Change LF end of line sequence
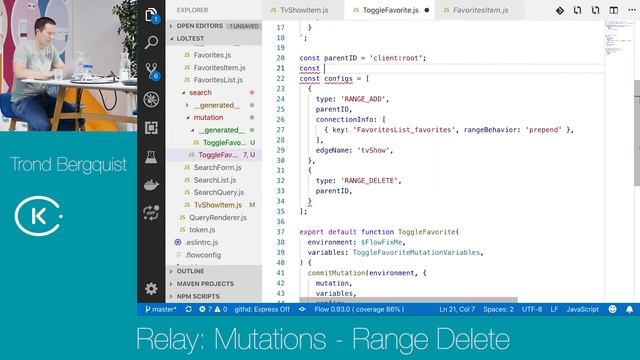The height and width of the screenshot is (360, 640). 554,309
